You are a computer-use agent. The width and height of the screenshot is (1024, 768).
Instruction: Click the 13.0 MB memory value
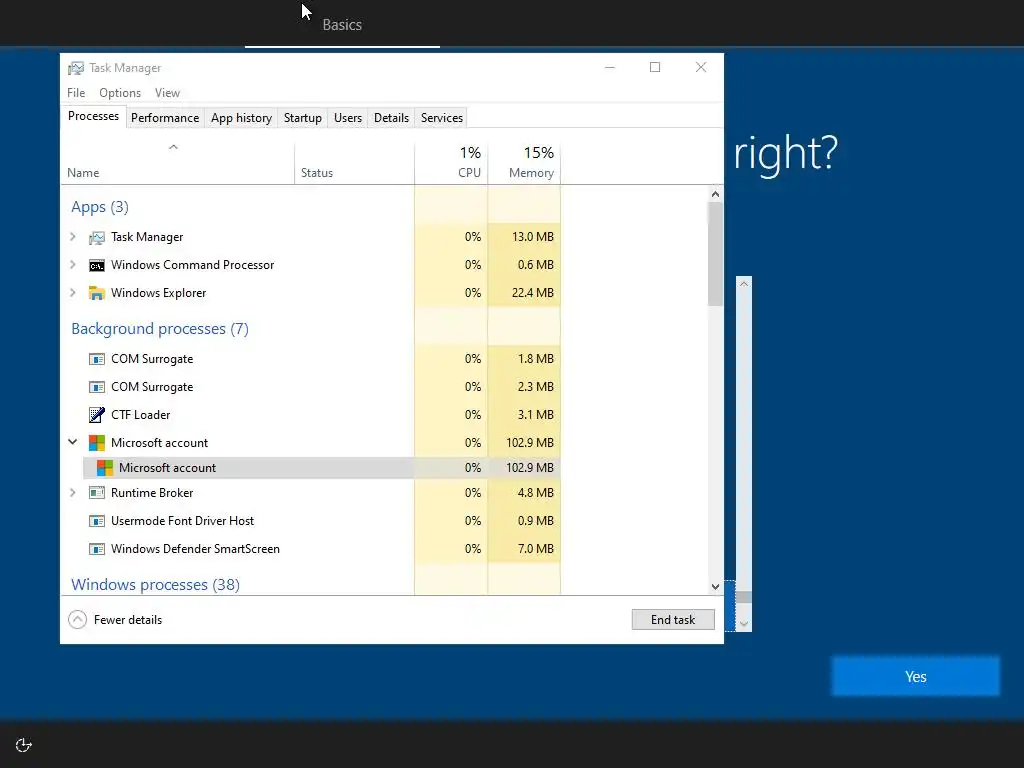click(x=532, y=236)
